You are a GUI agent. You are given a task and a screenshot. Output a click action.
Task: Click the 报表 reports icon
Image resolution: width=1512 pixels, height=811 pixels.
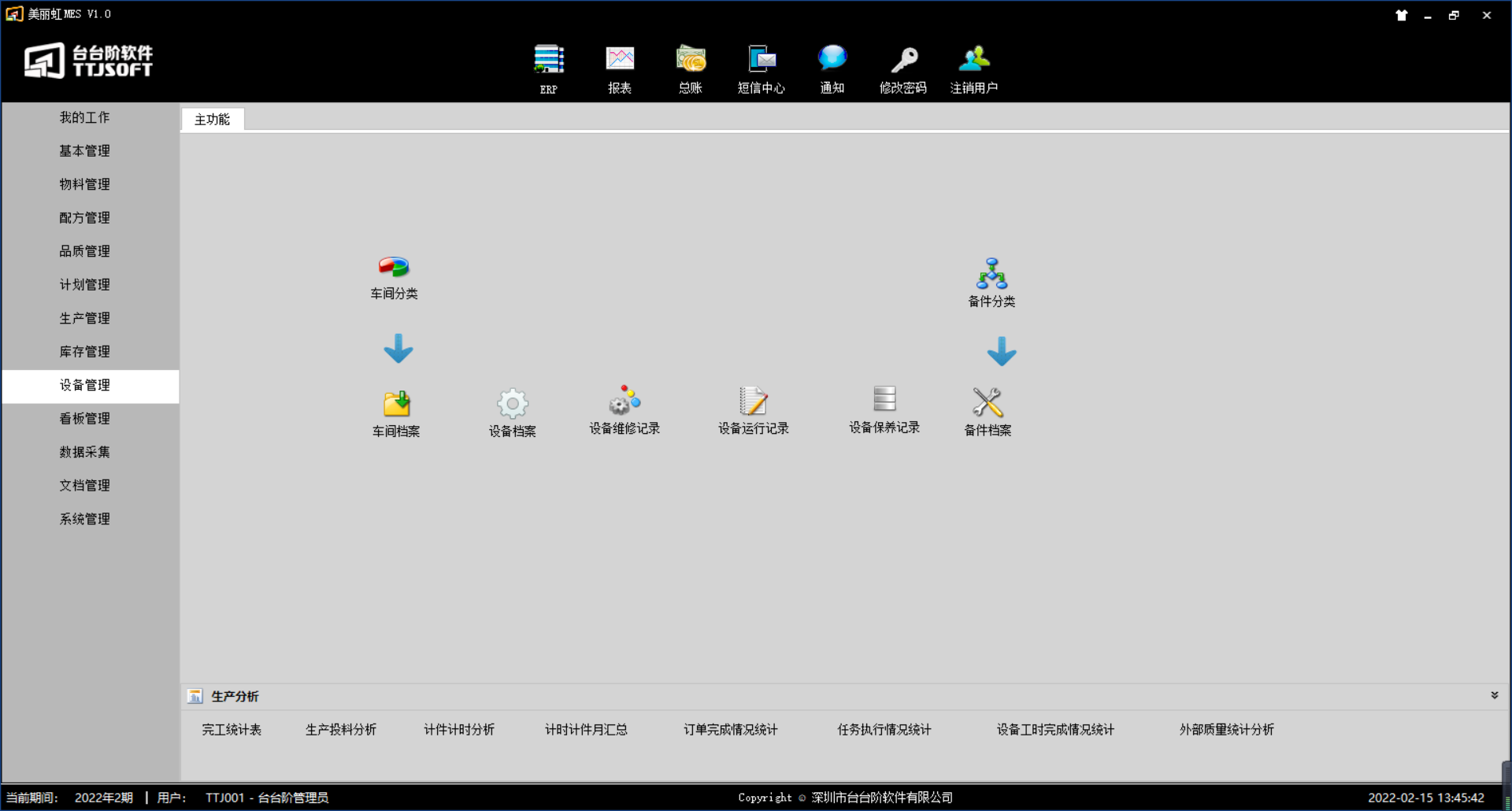pos(620,60)
